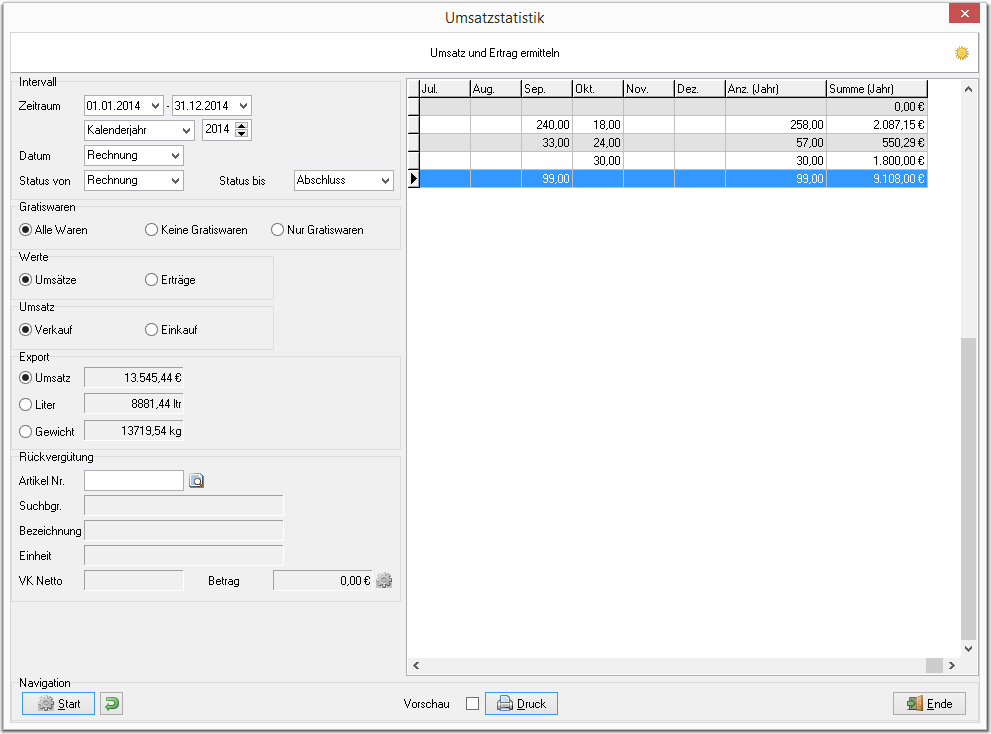This screenshot has height=734, width=991.
Task: Select Nur Gratiswaren option
Action: pos(277,230)
